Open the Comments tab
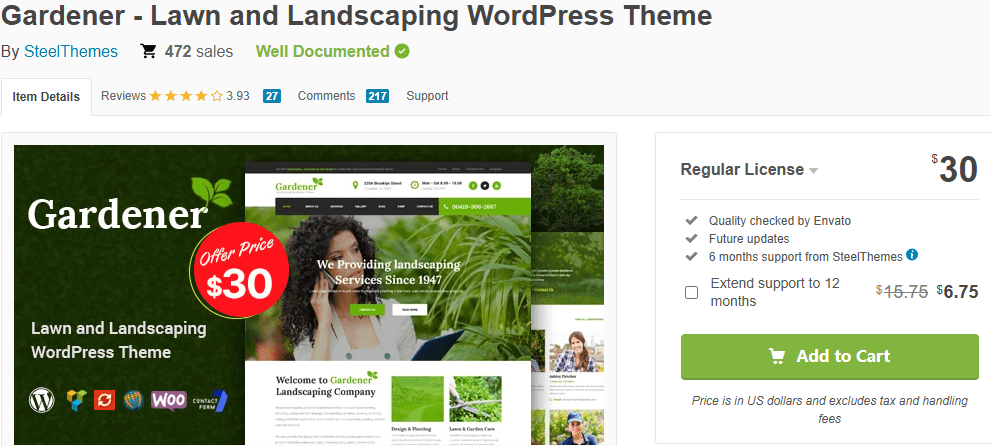Image resolution: width=991 pixels, height=446 pixels. (326, 96)
